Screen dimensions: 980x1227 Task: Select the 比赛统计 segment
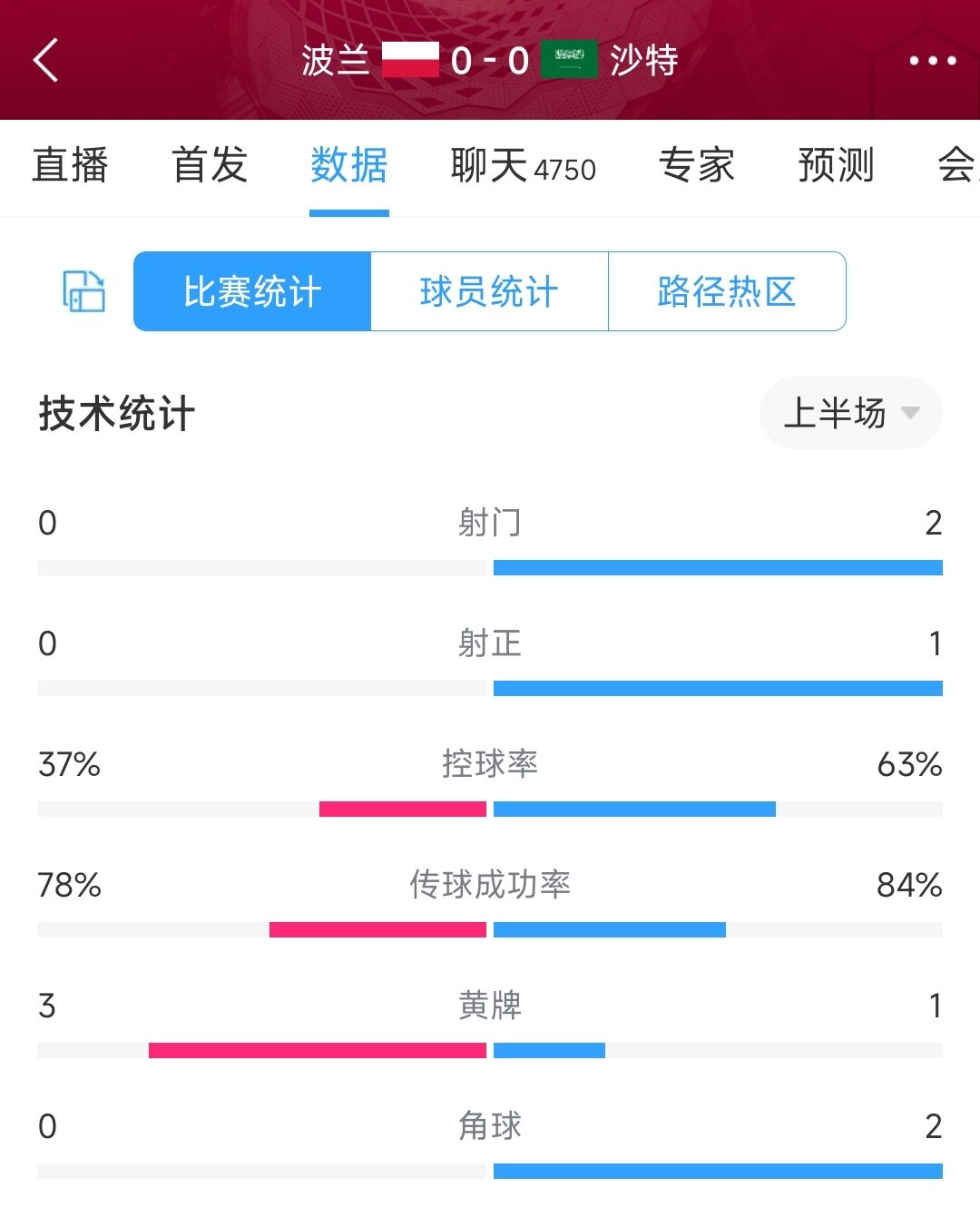(x=252, y=291)
